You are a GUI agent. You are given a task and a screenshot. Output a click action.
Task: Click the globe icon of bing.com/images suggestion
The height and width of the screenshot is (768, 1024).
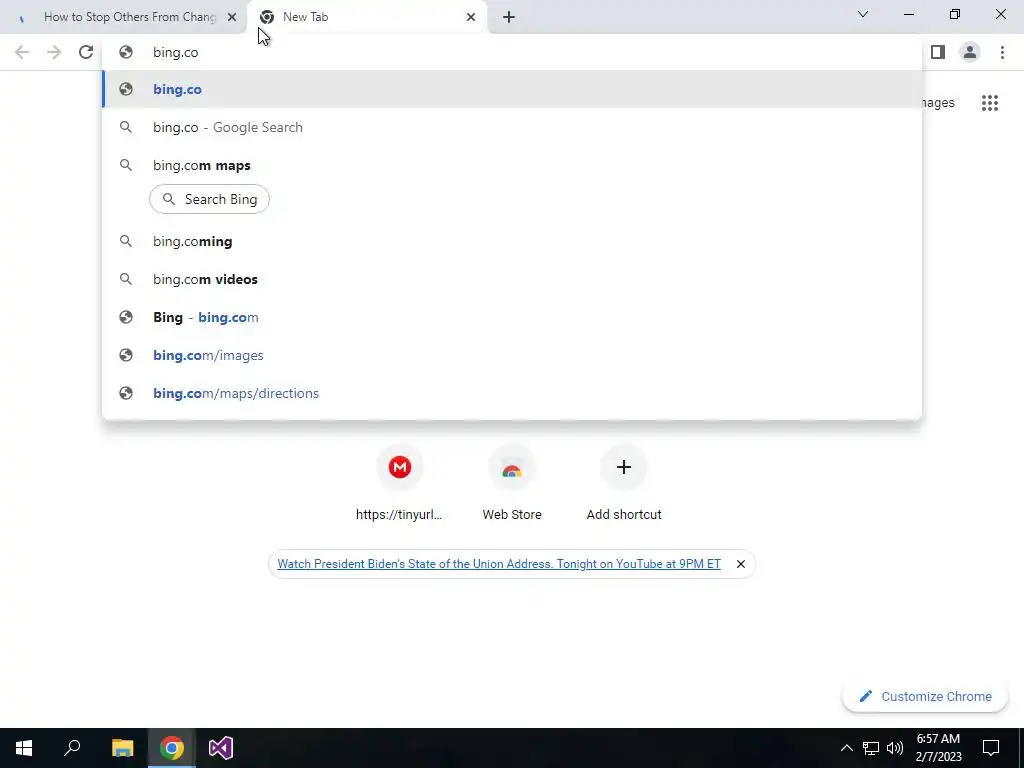[126, 355]
